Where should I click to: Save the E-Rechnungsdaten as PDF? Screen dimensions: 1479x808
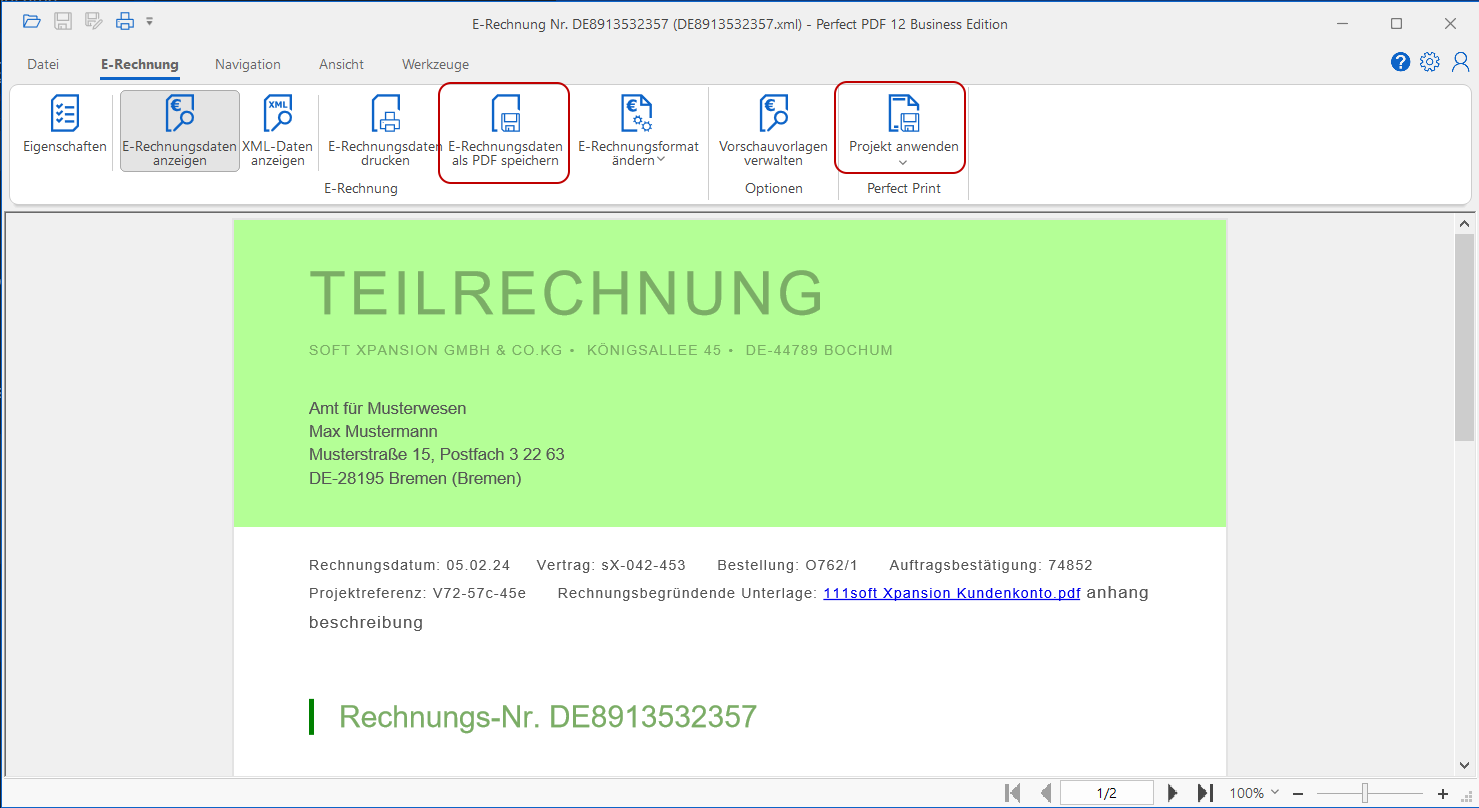tap(503, 130)
